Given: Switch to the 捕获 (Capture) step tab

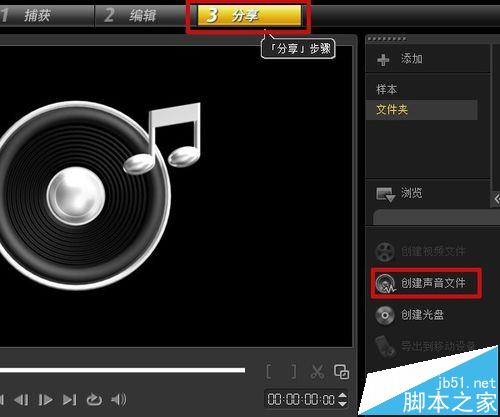Looking at the screenshot, I should [46, 15].
